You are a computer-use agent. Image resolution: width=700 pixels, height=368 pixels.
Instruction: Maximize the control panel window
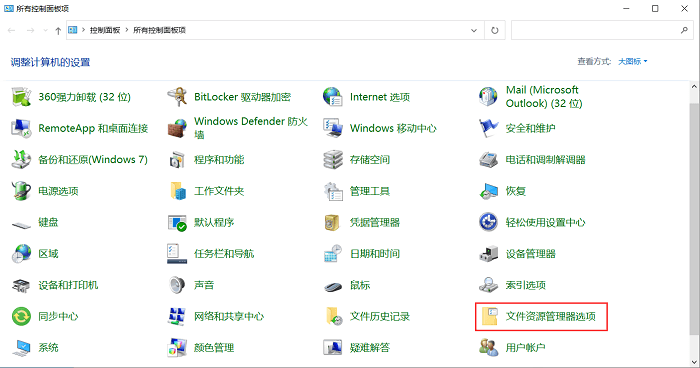click(655, 8)
